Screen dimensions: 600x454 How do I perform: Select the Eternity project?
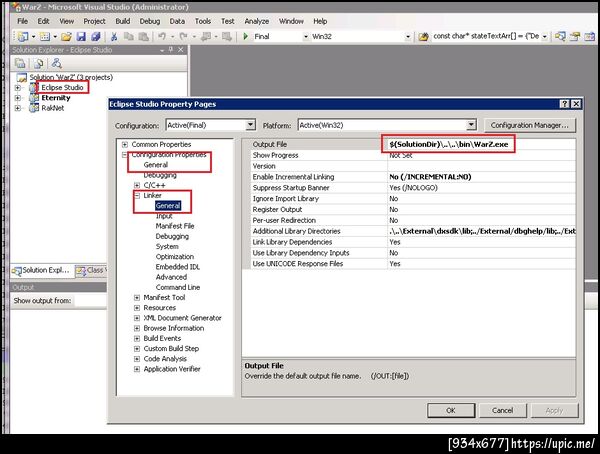(x=55, y=98)
